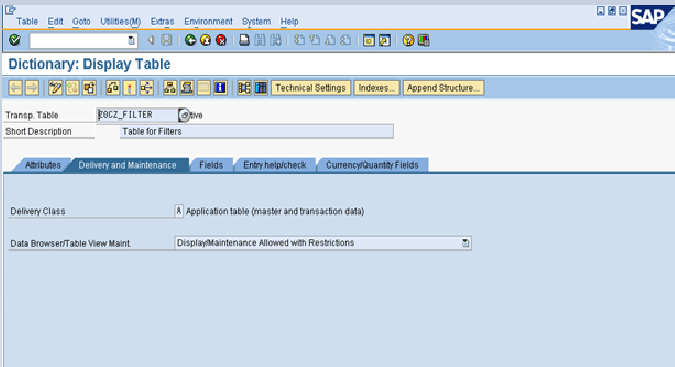Image resolution: width=675 pixels, height=367 pixels.
Task: Open the Extras menu
Action: click(x=162, y=21)
